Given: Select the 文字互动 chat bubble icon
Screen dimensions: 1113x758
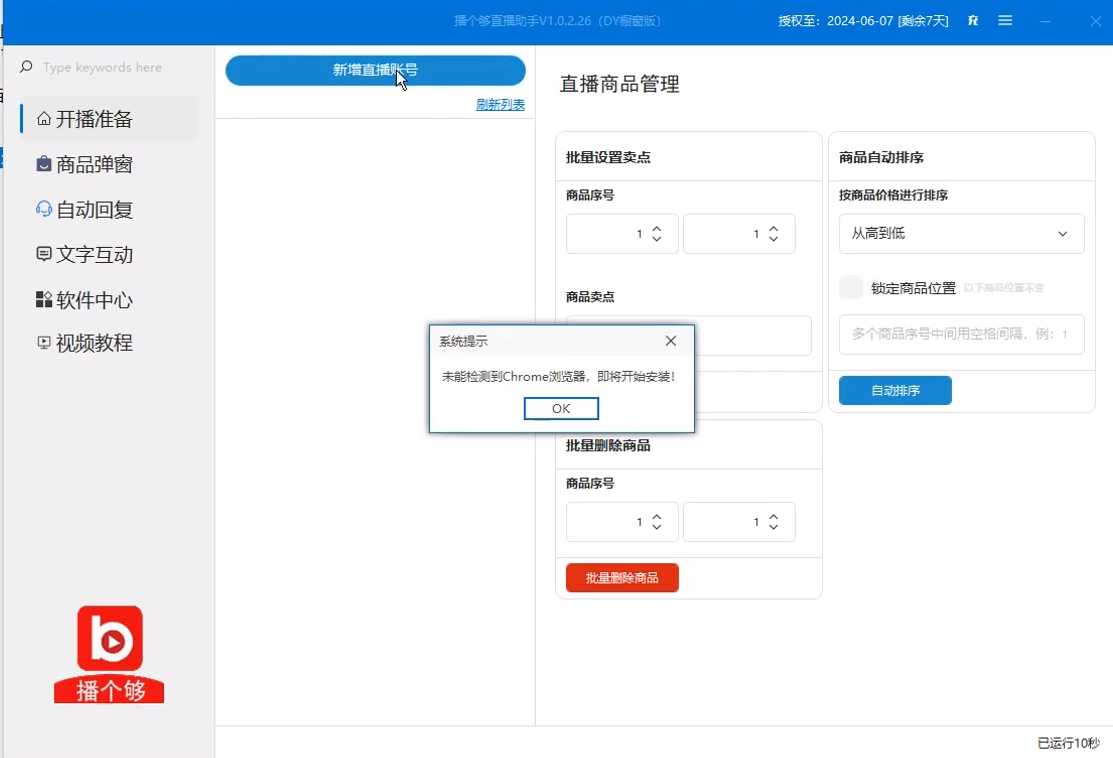Looking at the screenshot, I should tap(44, 254).
